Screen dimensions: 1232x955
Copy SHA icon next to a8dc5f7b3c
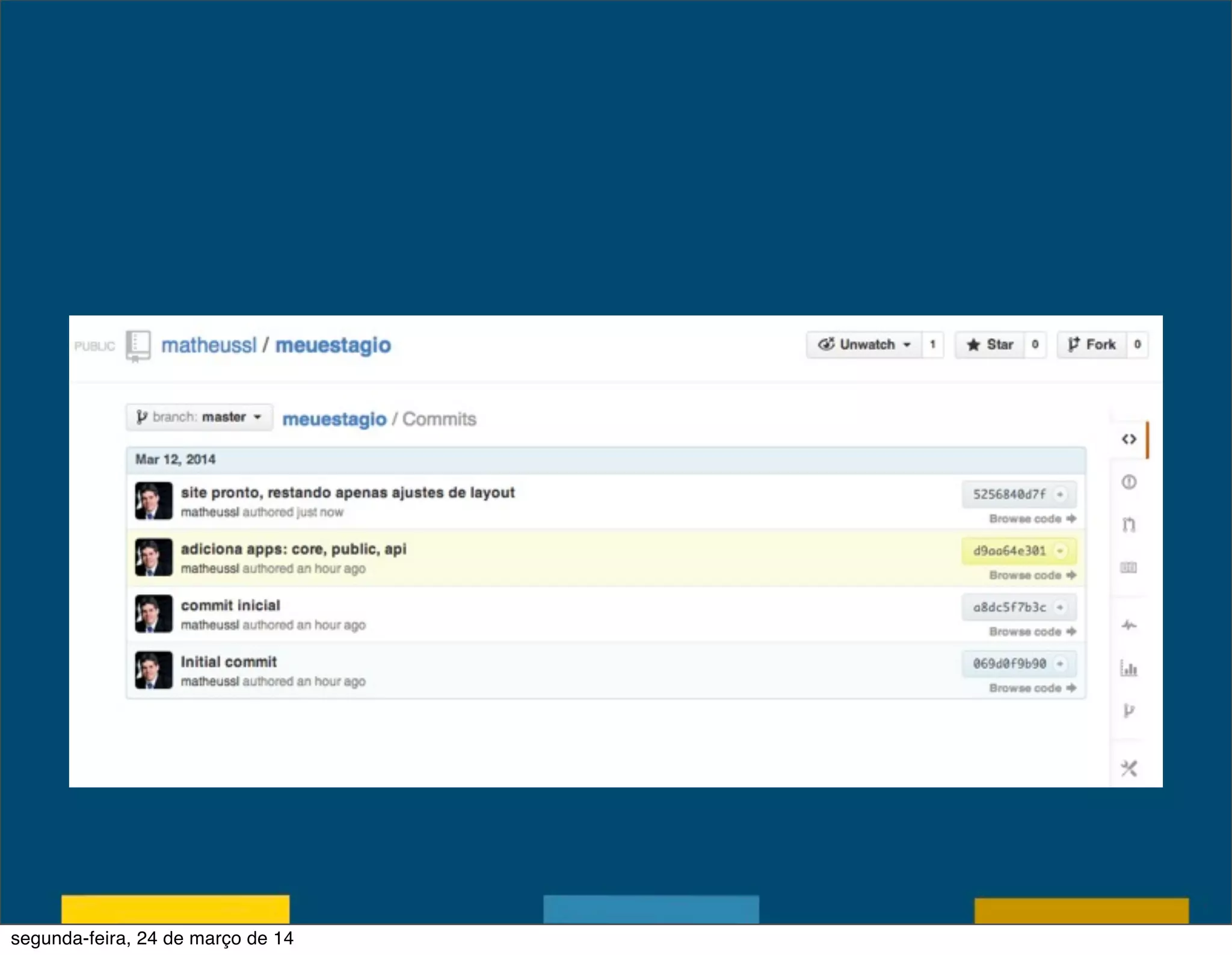(x=1061, y=607)
